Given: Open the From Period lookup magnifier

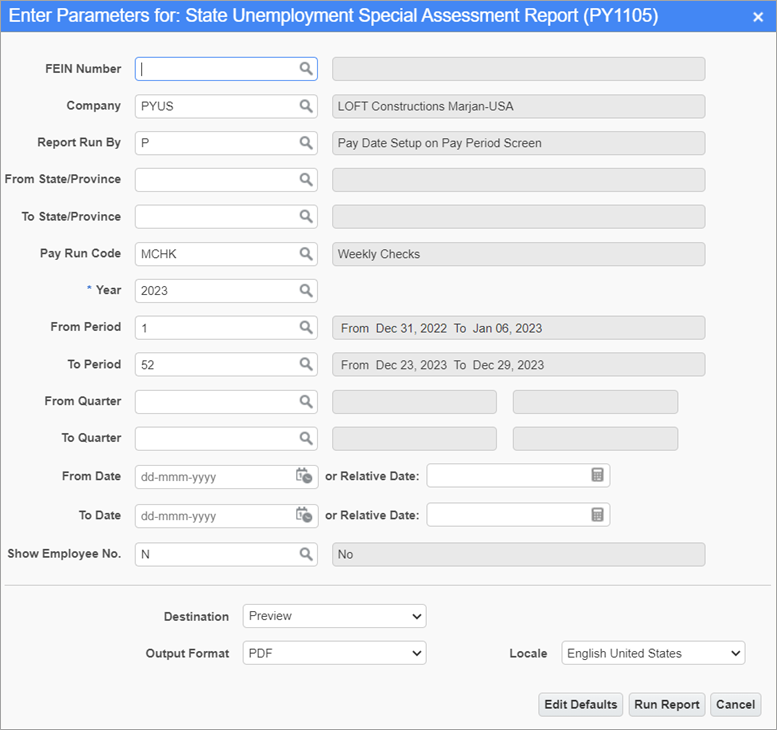Looking at the screenshot, I should [306, 328].
